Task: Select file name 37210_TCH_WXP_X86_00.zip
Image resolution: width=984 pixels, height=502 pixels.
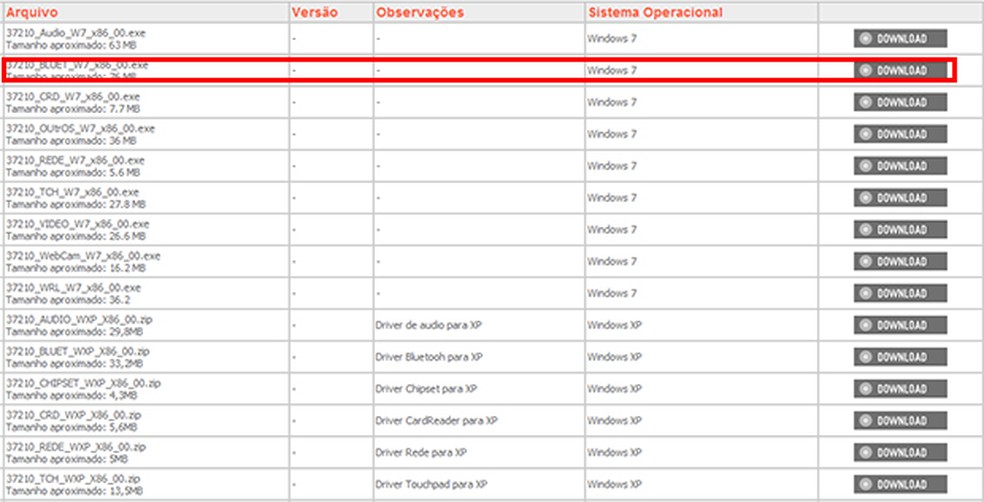Action: [73, 479]
